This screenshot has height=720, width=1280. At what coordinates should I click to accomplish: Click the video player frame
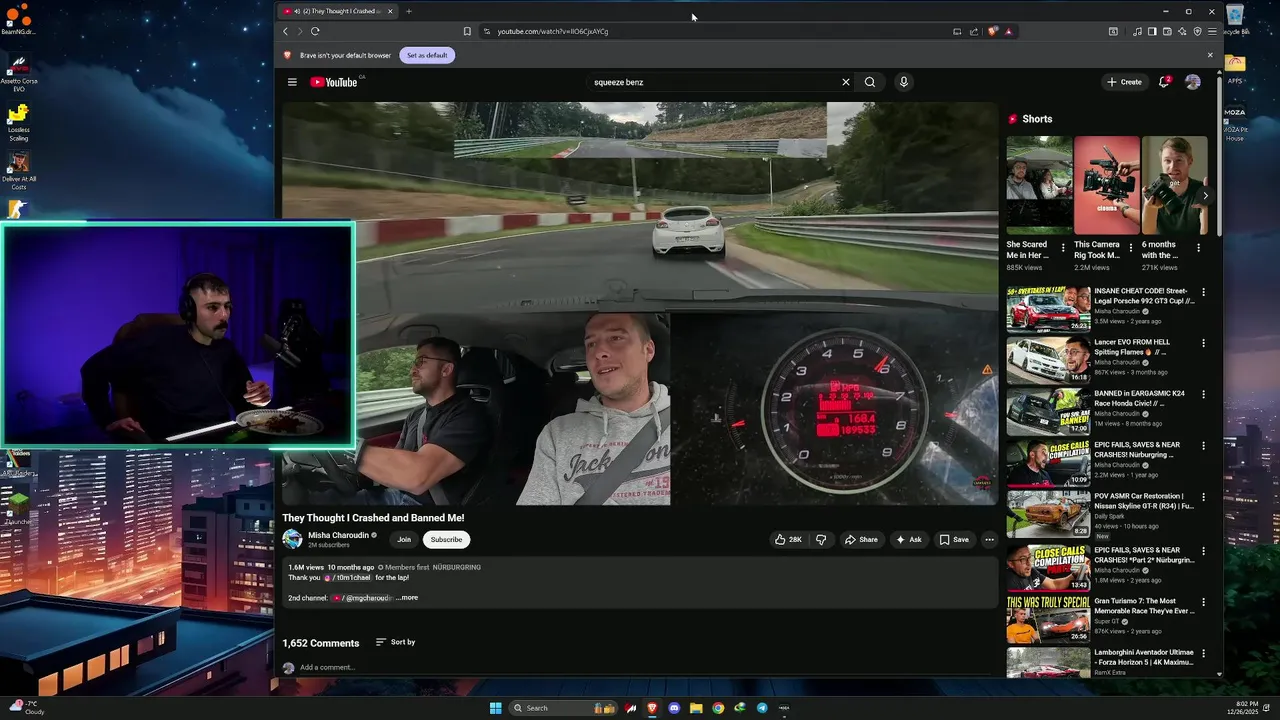pyautogui.click(x=640, y=303)
